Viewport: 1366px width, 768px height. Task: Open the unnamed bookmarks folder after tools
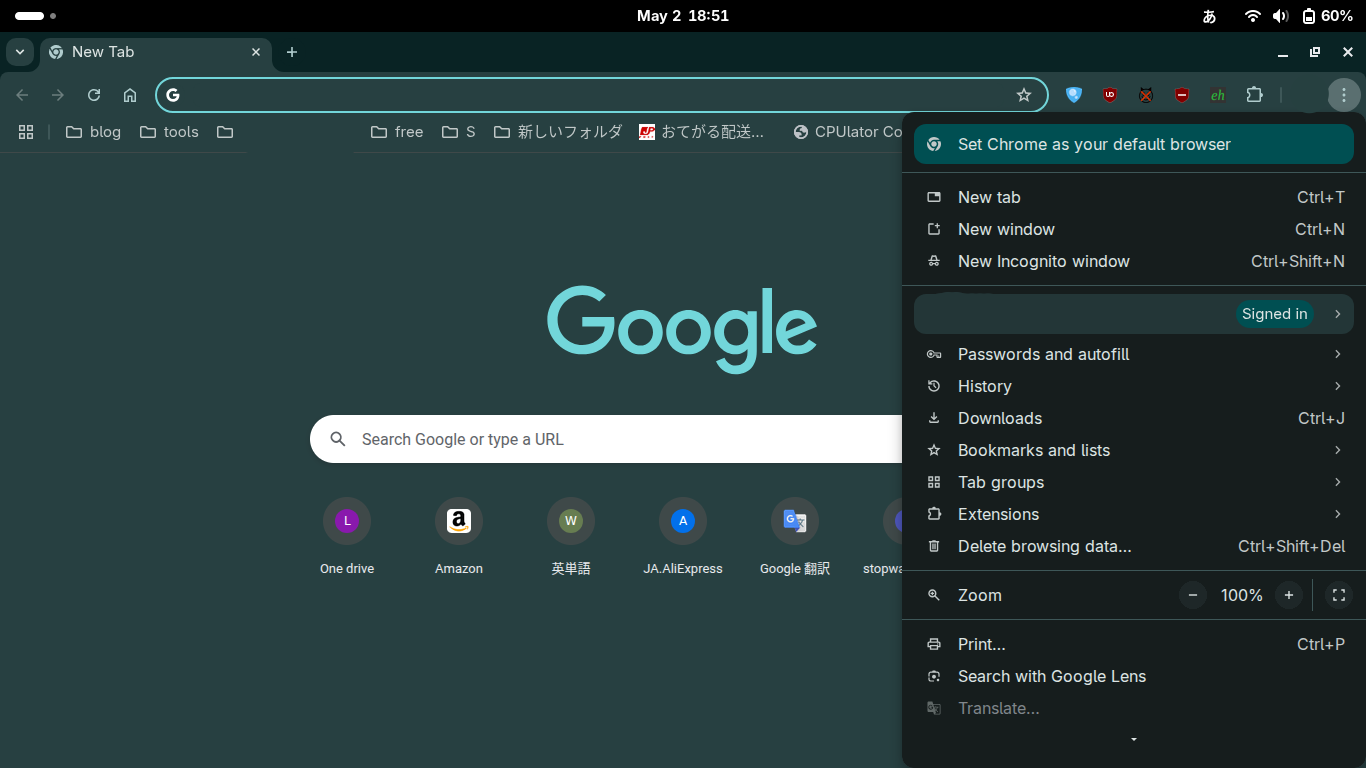coord(225,132)
